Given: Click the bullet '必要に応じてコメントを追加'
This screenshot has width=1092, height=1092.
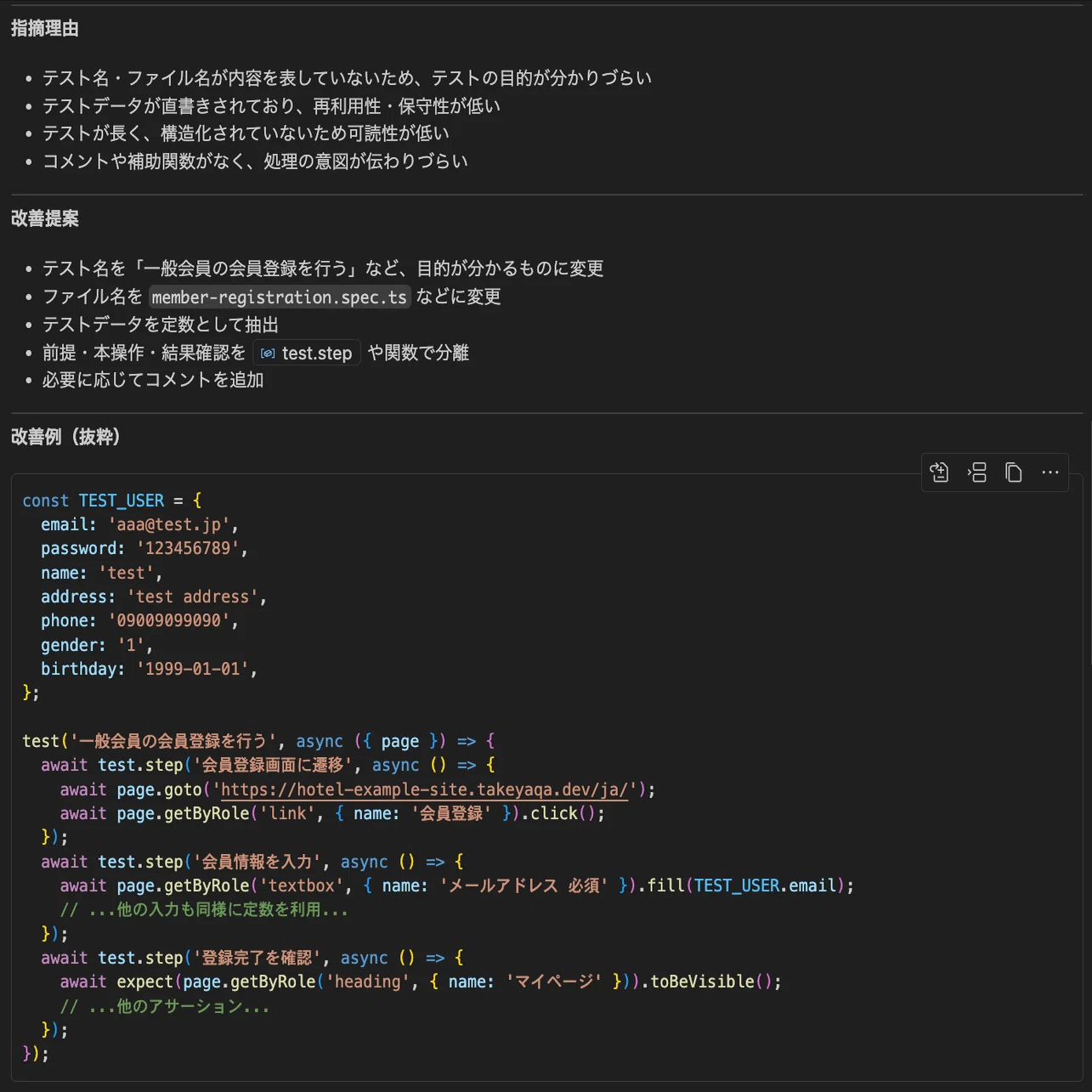Looking at the screenshot, I should (x=153, y=380).
